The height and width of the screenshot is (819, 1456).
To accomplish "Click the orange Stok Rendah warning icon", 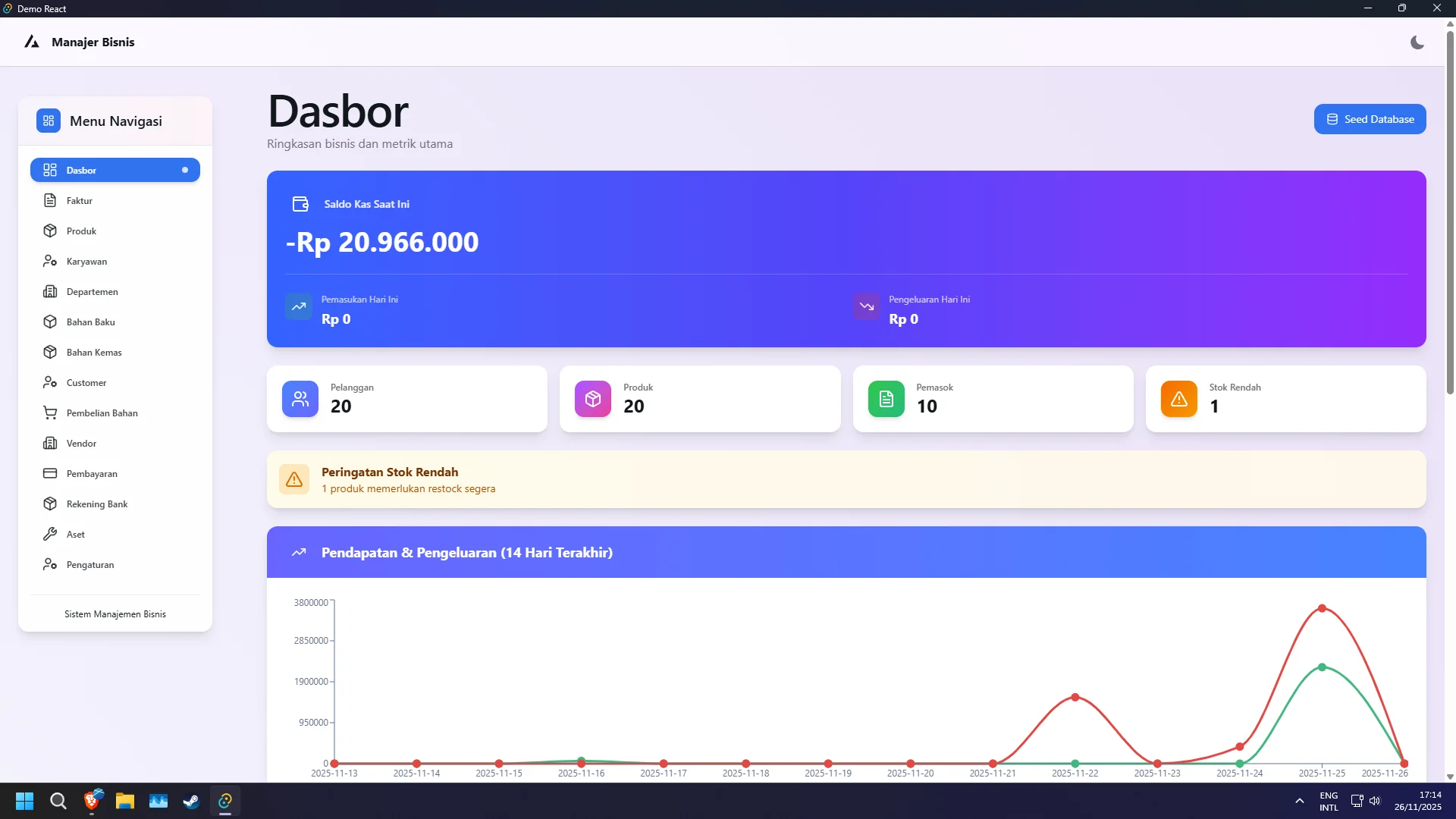I will 1178,399.
